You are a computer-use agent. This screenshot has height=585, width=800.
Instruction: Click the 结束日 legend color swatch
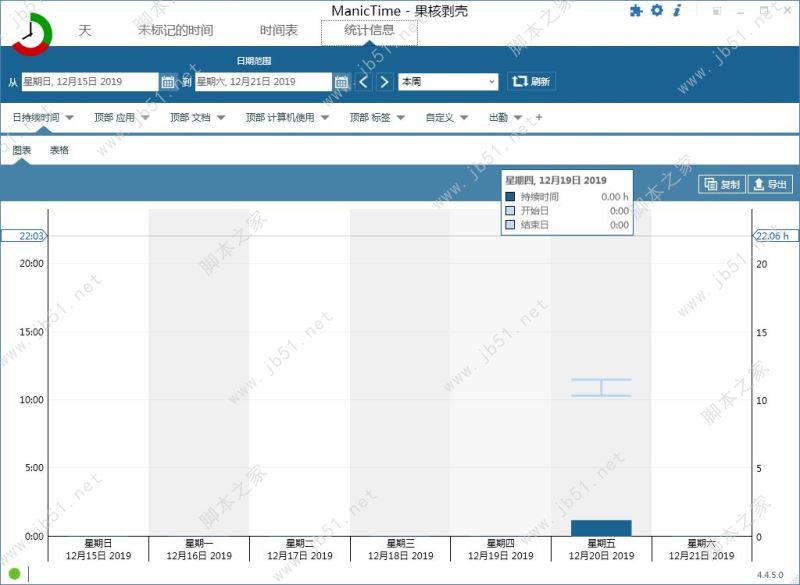510,224
